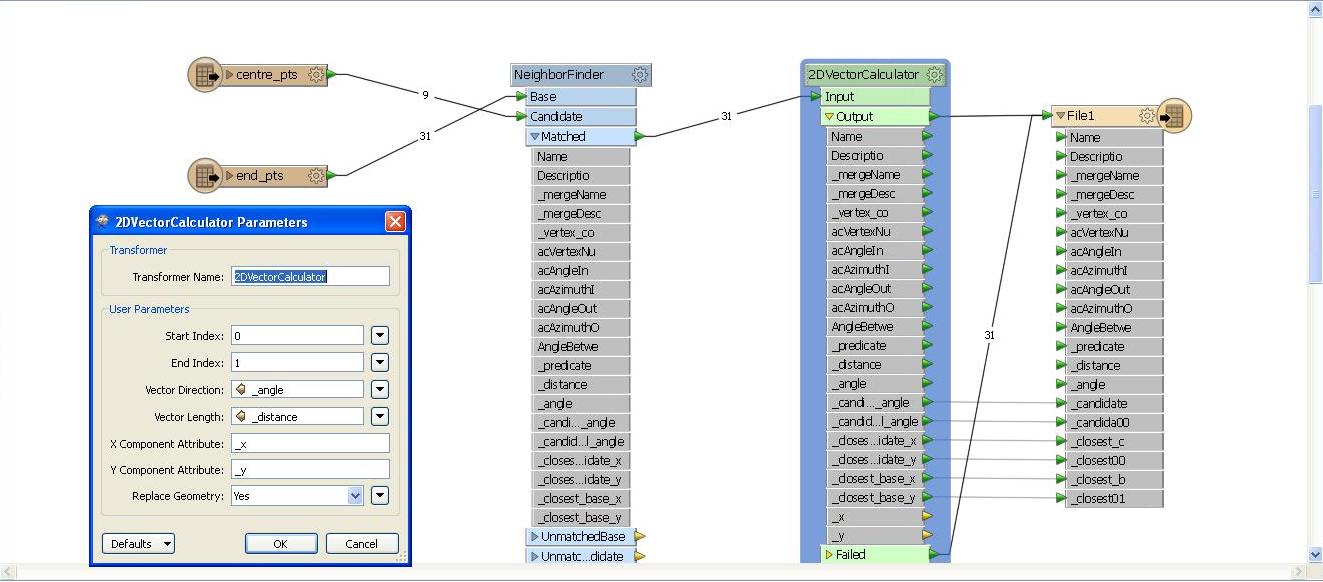The width and height of the screenshot is (1323, 582).
Task: Collapse the NeighborFinder Matched port attributes
Action: (535, 137)
